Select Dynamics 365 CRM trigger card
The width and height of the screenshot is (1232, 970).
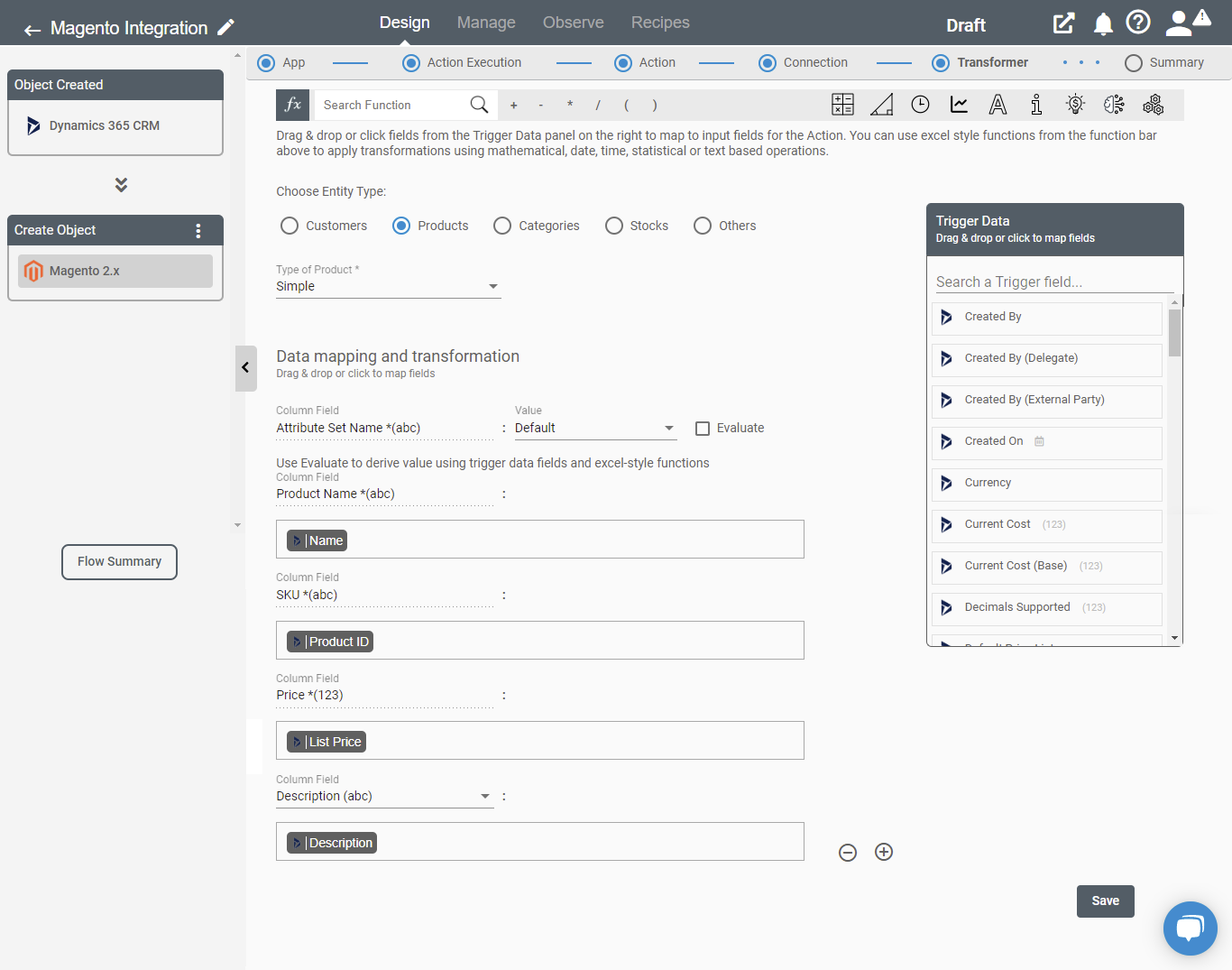click(115, 126)
